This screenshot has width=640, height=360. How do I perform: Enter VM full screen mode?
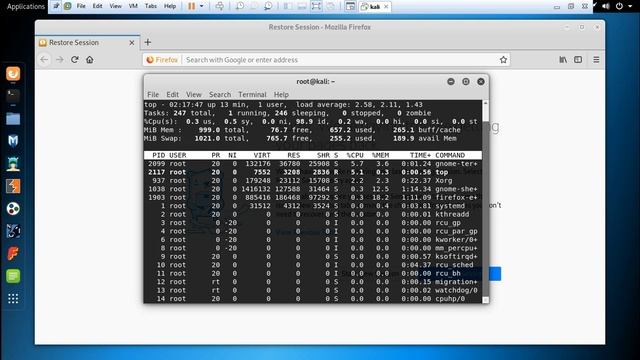coord(316,6)
